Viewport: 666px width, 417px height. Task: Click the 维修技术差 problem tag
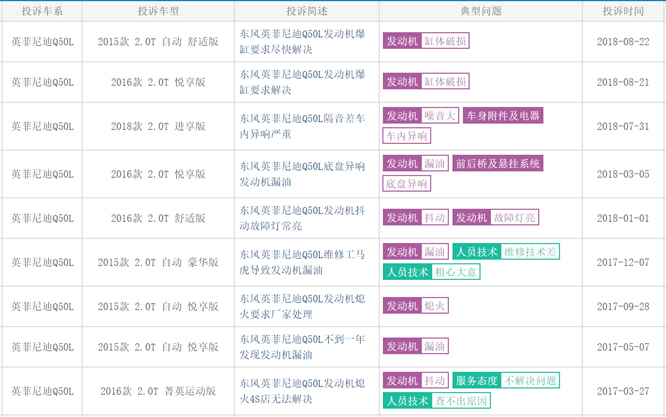click(x=530, y=252)
